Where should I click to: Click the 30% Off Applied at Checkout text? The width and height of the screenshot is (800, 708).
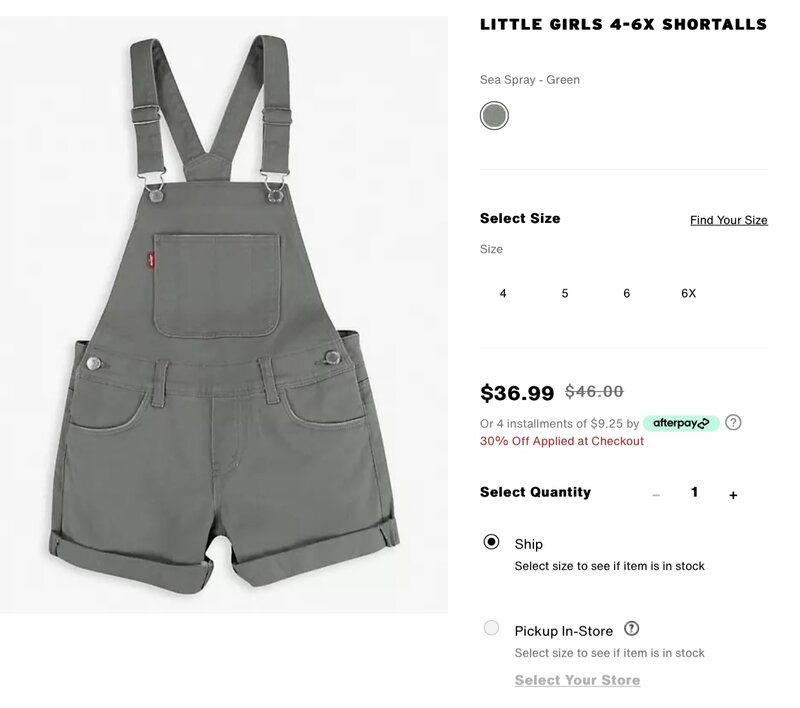tap(562, 441)
